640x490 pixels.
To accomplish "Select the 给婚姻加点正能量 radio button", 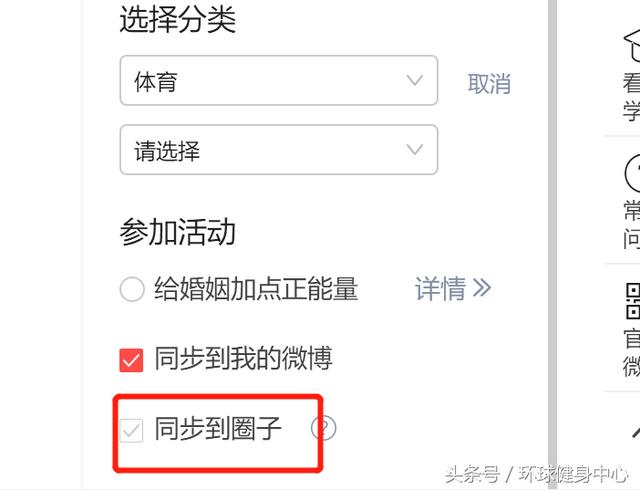I will pos(132,289).
